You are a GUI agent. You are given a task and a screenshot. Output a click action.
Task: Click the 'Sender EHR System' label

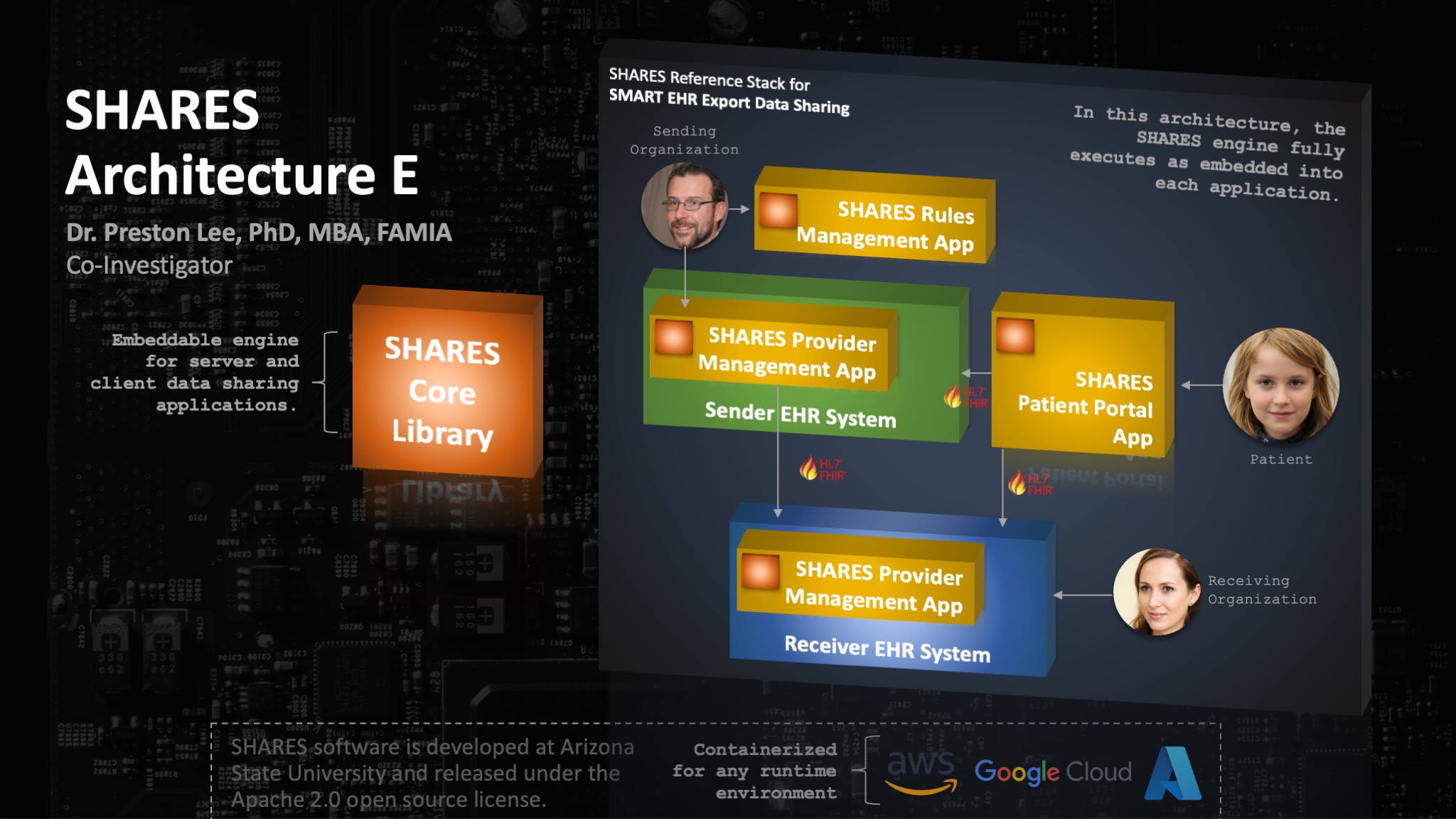click(801, 414)
